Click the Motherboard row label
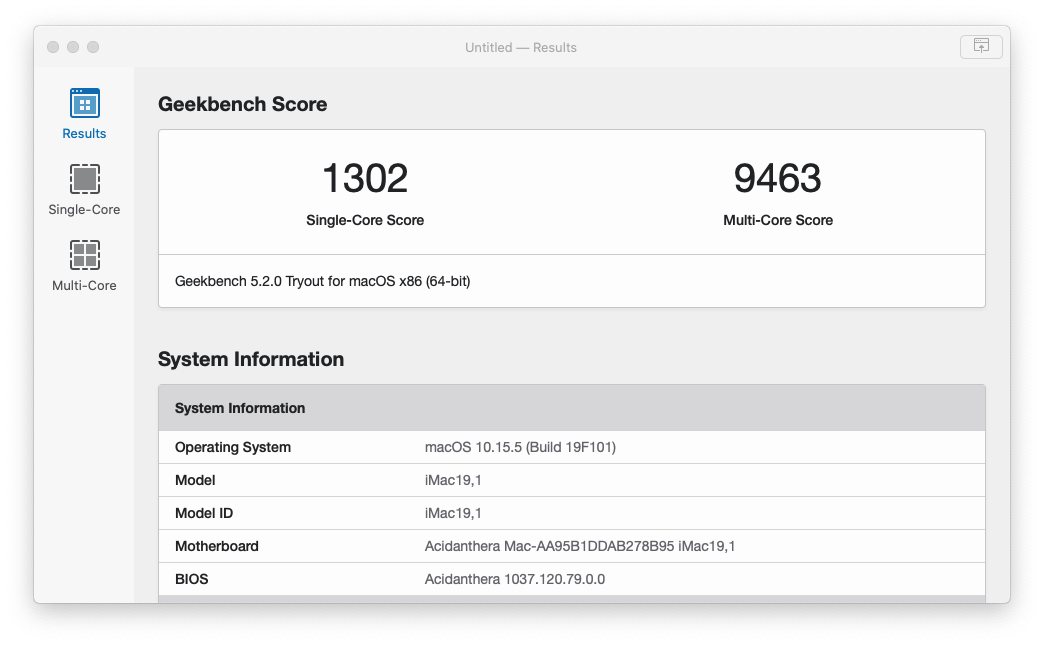The image size is (1044, 645). (216, 546)
